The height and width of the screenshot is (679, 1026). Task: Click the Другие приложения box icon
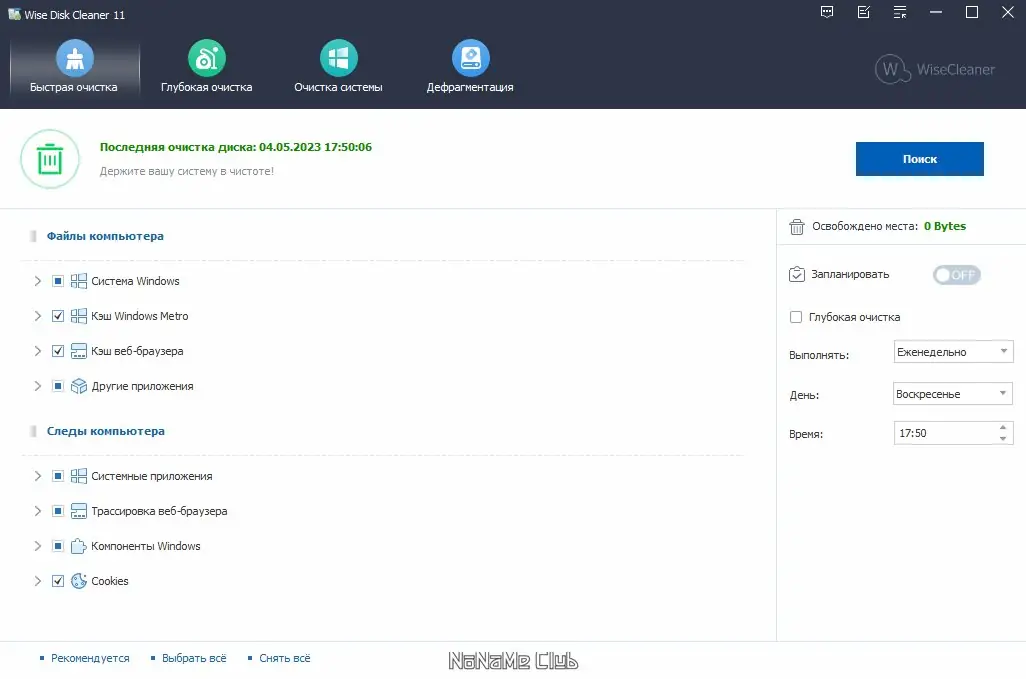[79, 386]
